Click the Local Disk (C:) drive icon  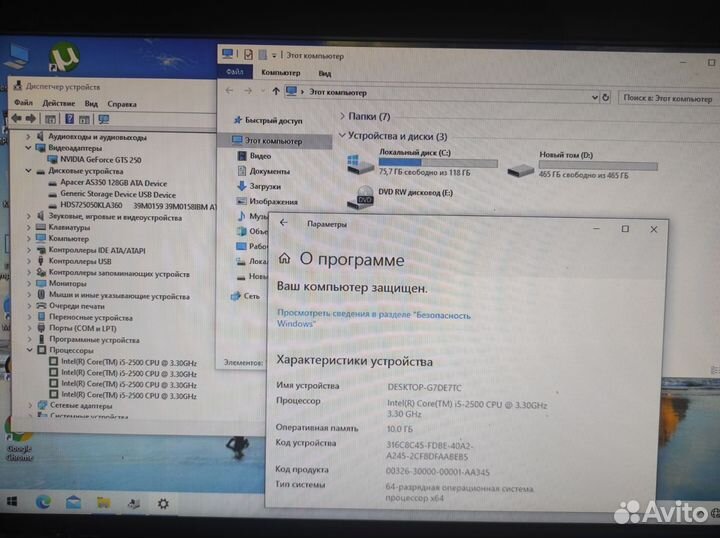coord(359,165)
